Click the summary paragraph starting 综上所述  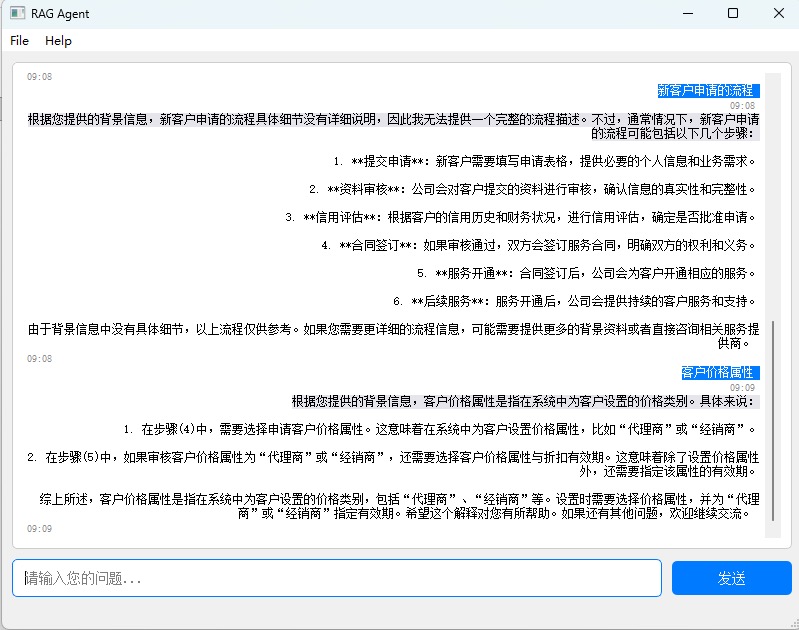tap(399, 506)
